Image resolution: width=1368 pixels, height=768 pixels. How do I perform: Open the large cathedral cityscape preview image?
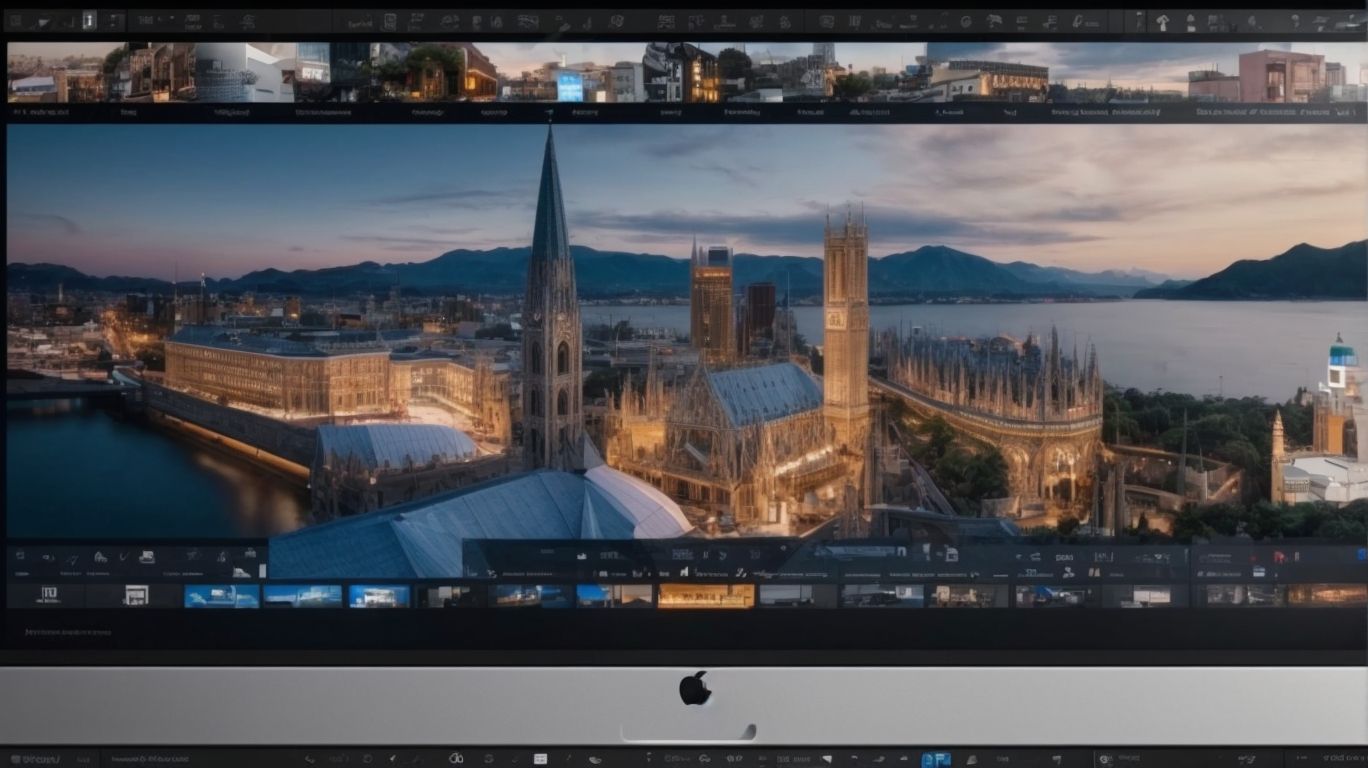click(686, 332)
